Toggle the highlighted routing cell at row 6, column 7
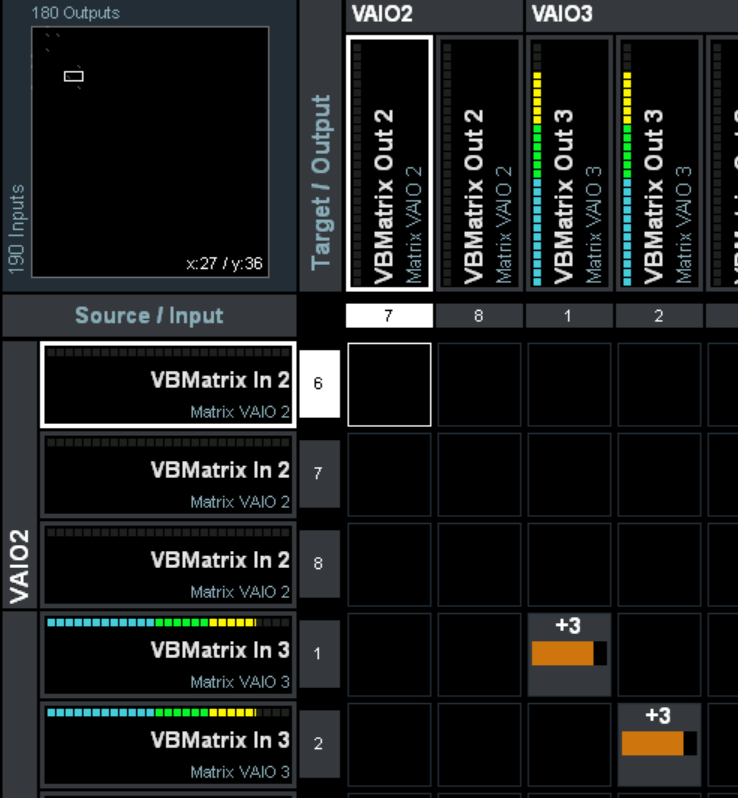Image resolution: width=738 pixels, height=798 pixels. (x=389, y=385)
